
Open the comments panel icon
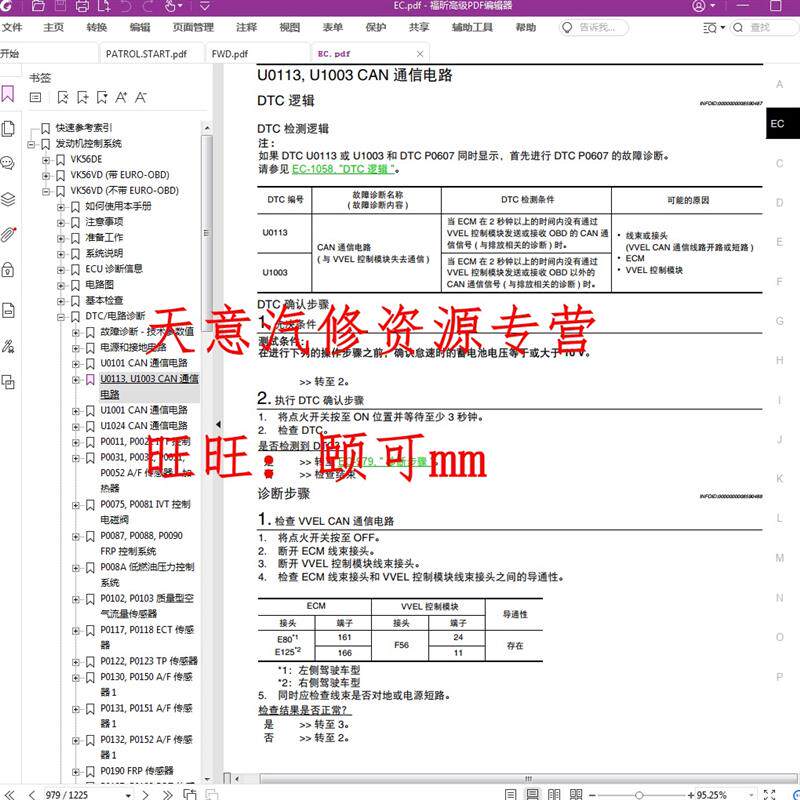(x=8, y=163)
